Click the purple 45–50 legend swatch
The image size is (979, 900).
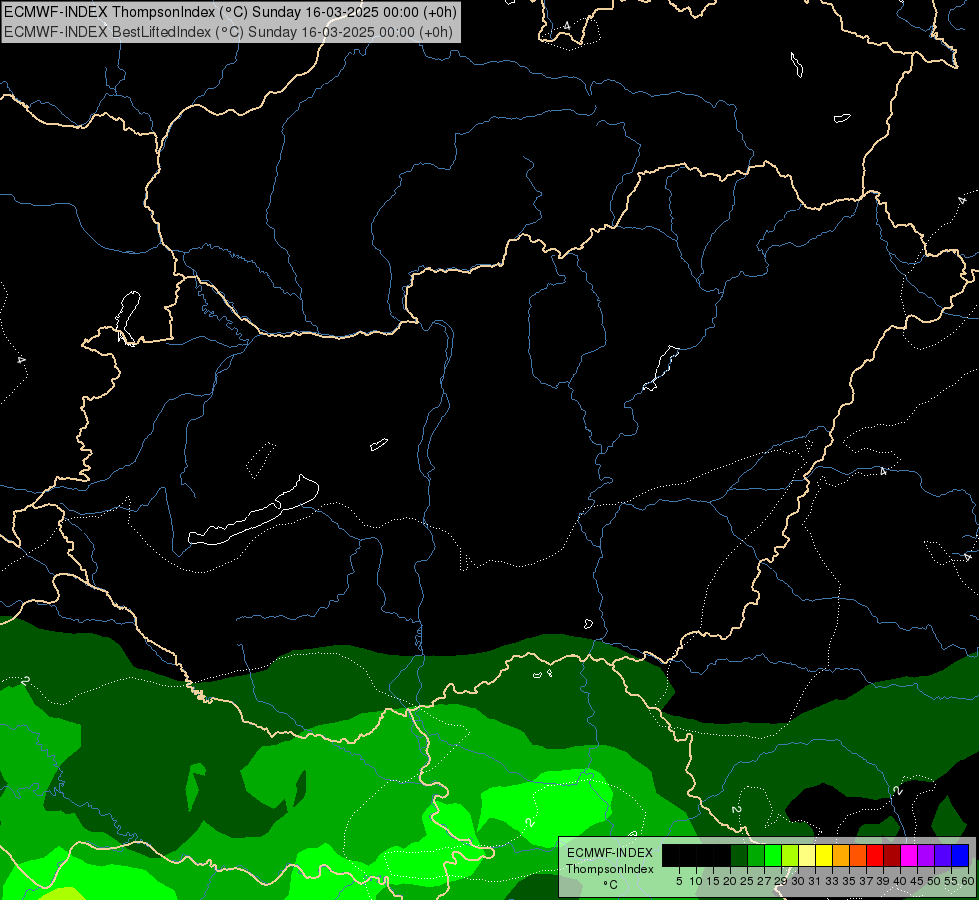(x=926, y=856)
